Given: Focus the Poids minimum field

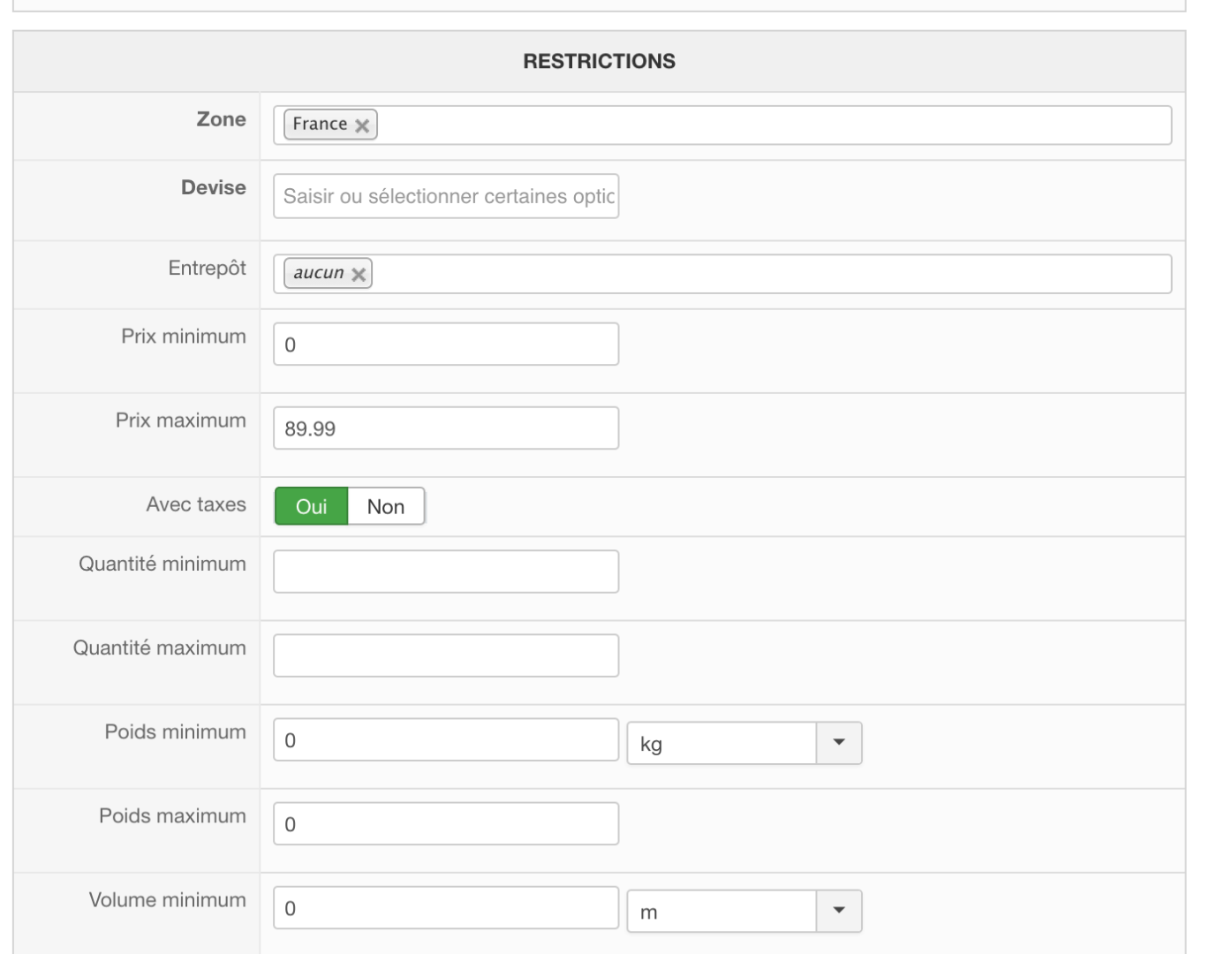Looking at the screenshot, I should (x=446, y=740).
